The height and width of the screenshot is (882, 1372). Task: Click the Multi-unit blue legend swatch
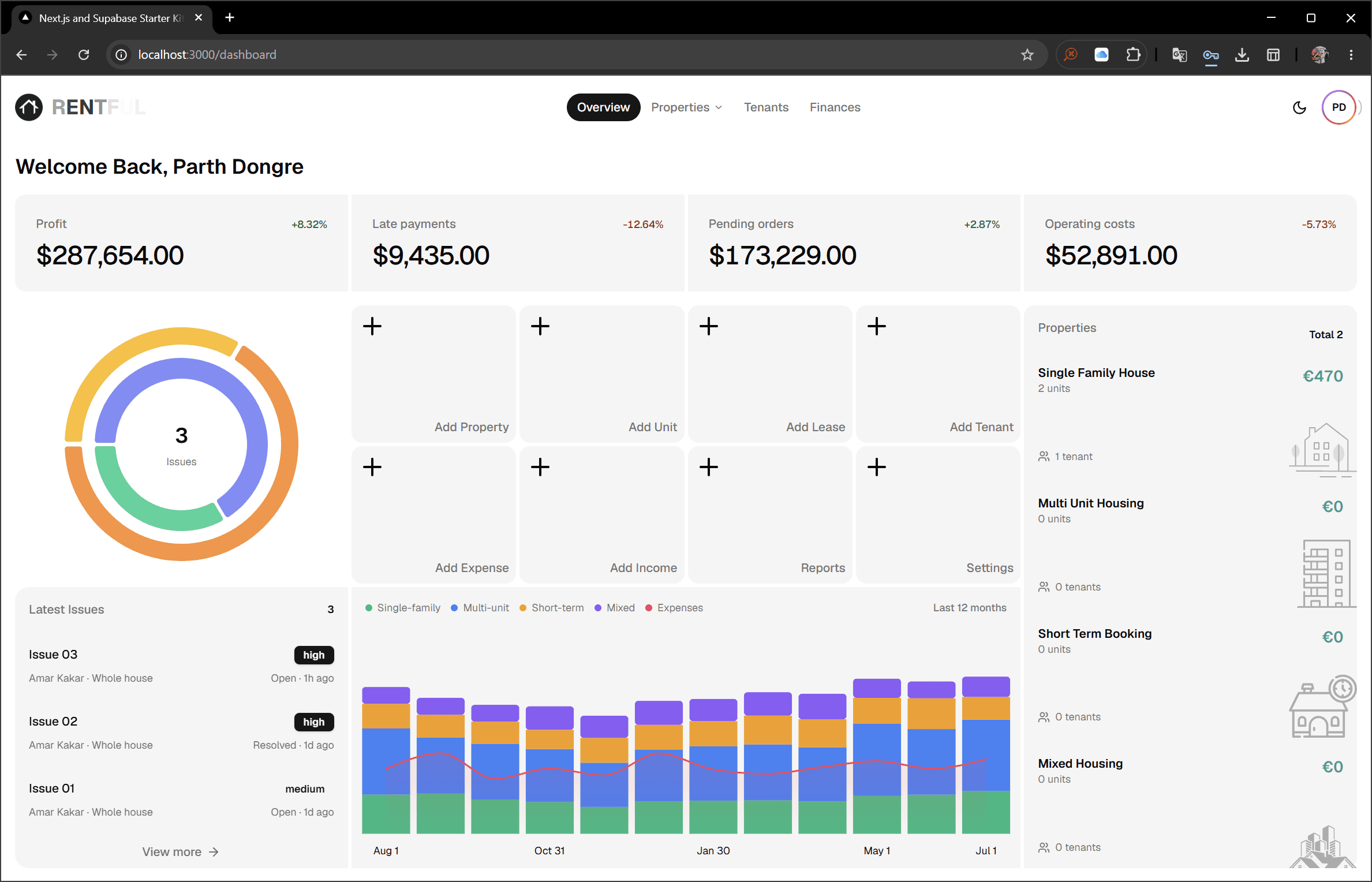tap(454, 608)
